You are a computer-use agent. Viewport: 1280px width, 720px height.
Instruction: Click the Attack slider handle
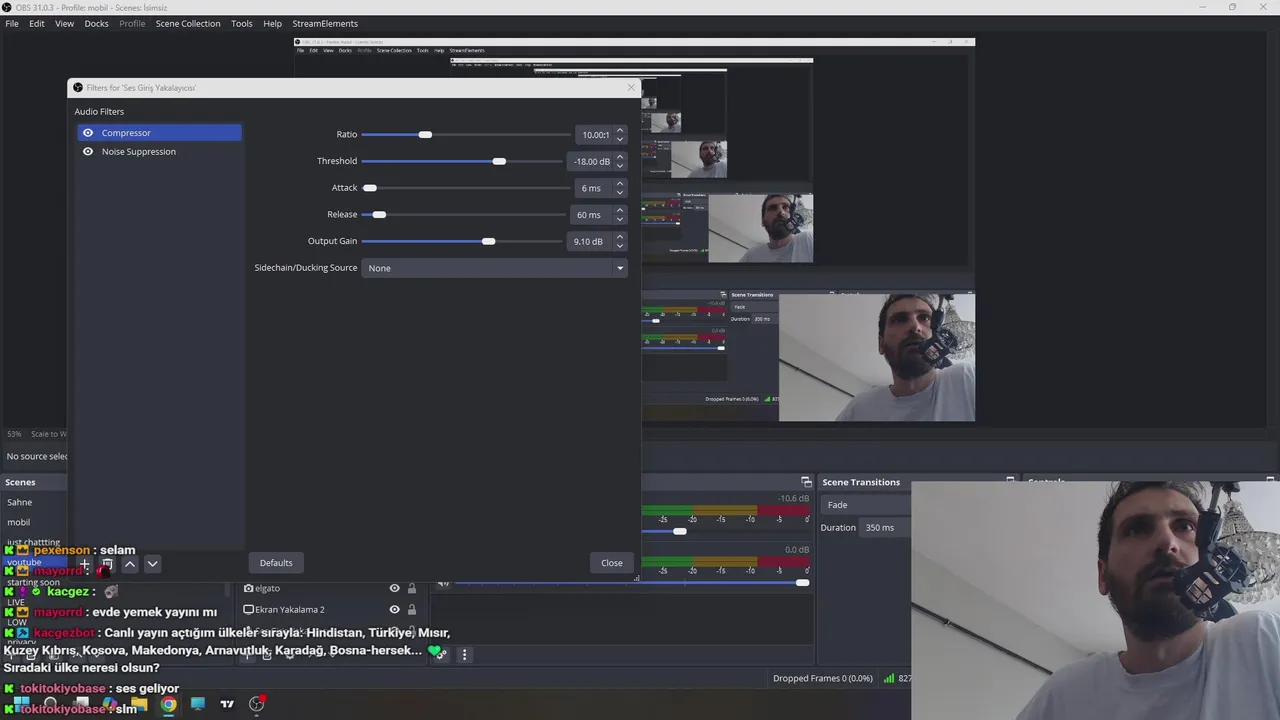370,188
